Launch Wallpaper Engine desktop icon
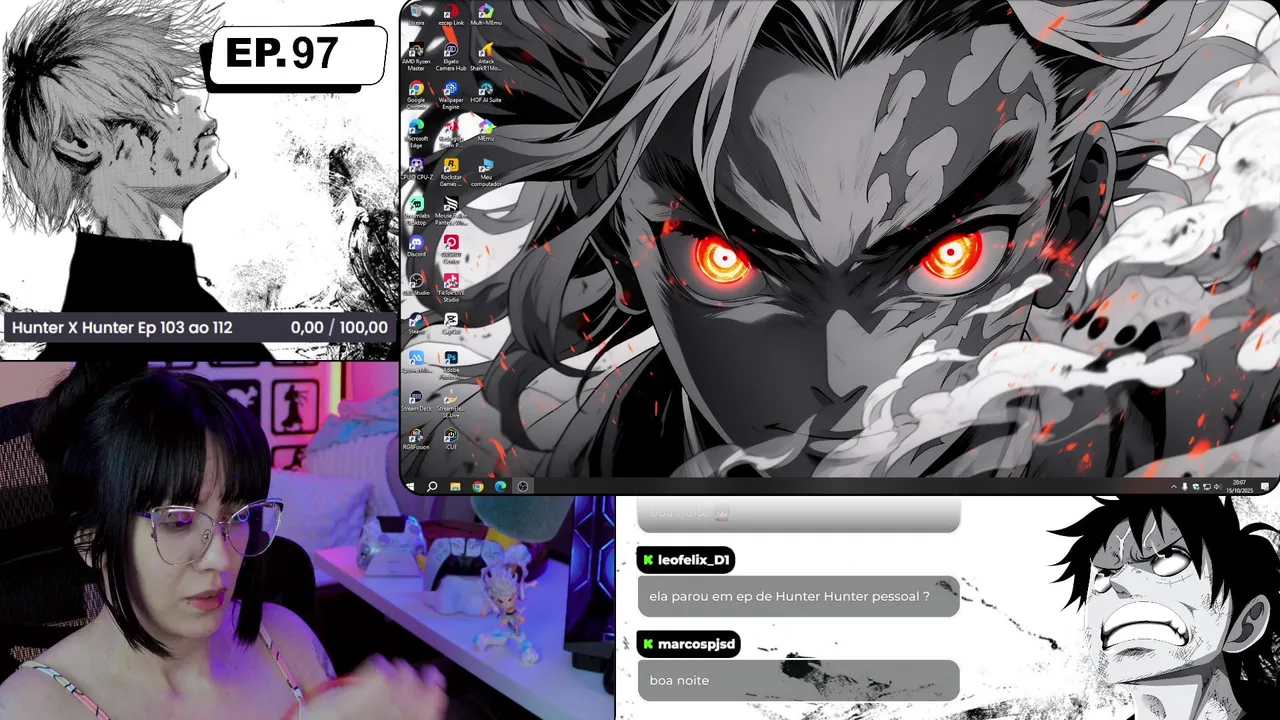The image size is (1280, 720). pos(451,94)
